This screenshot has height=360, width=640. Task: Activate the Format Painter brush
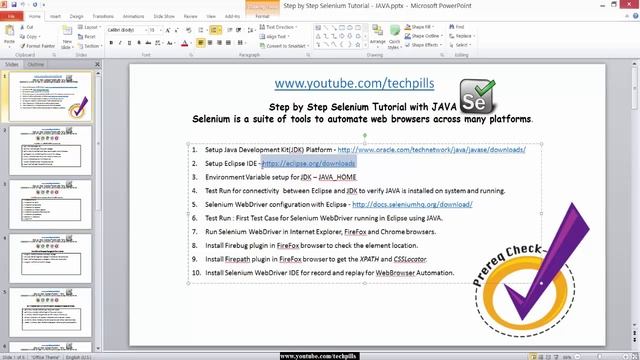pyautogui.click(x=38, y=46)
